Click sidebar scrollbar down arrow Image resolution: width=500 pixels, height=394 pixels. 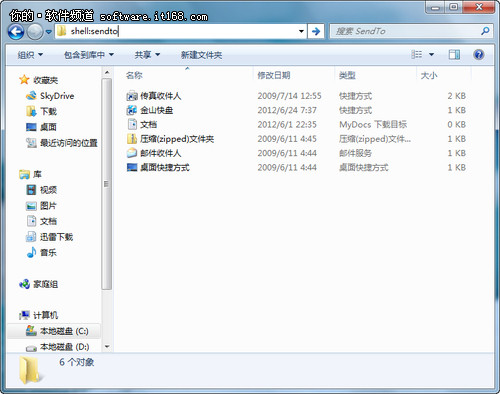click(x=107, y=347)
